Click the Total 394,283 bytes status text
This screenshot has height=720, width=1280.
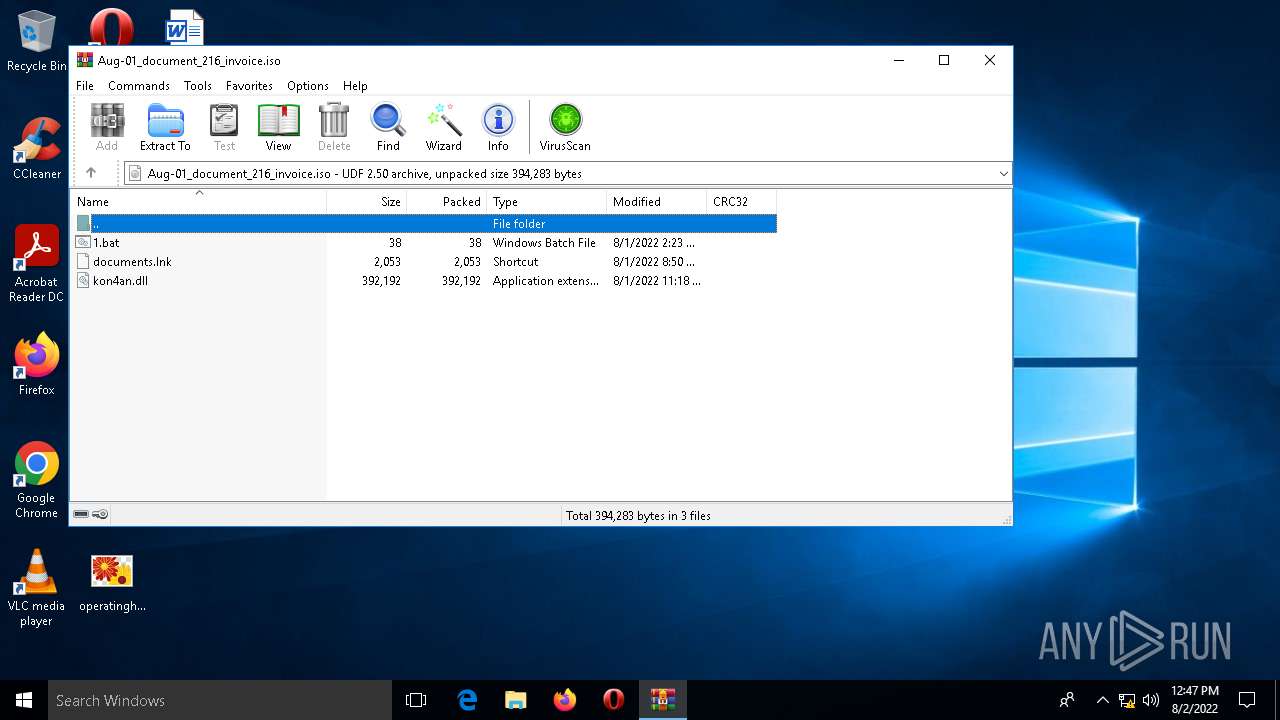(638, 516)
